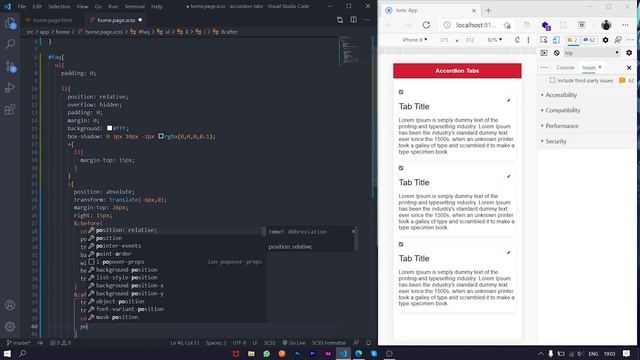Open Console settings gear

point(629,53)
